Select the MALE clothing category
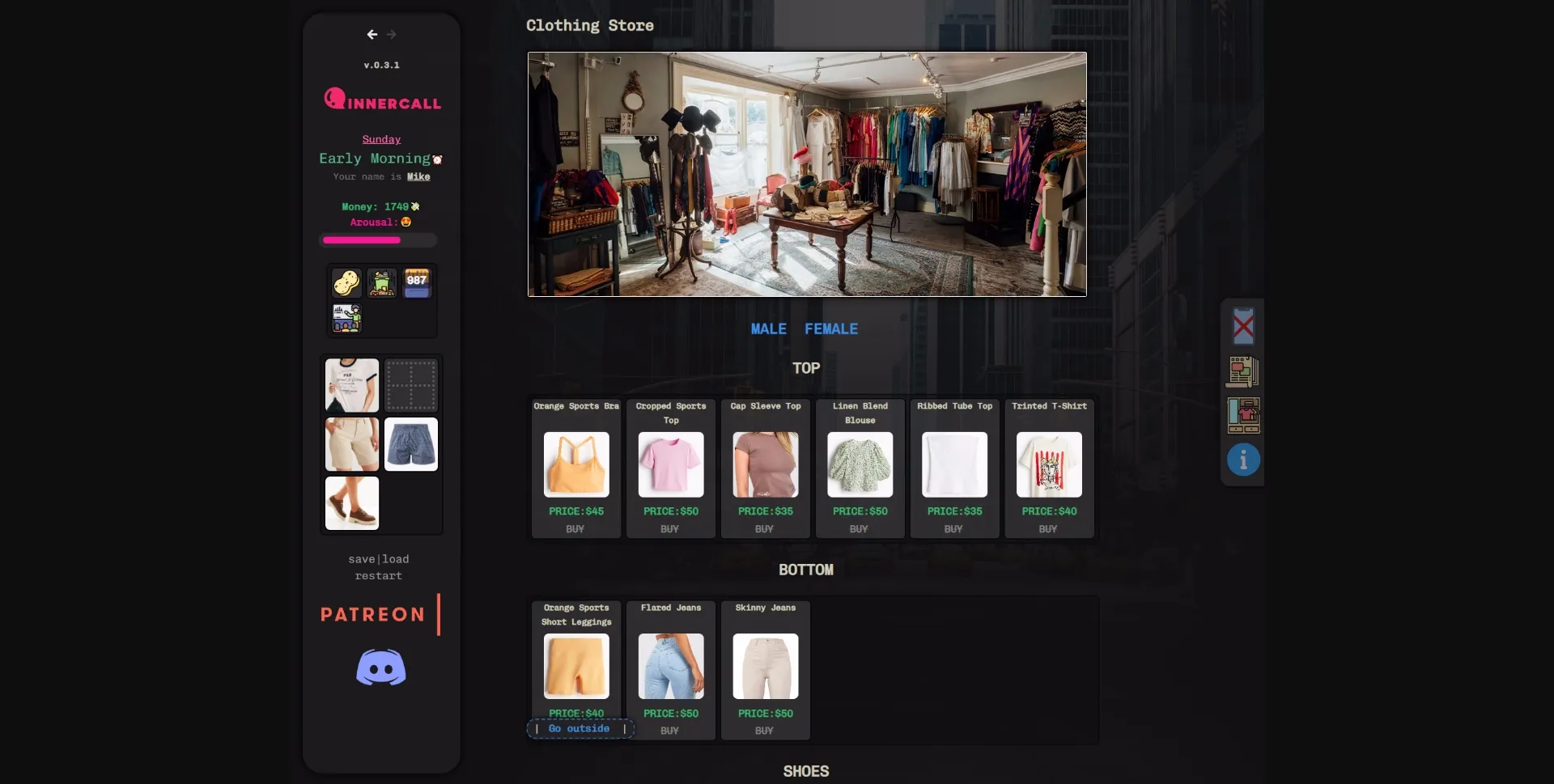 coord(767,328)
